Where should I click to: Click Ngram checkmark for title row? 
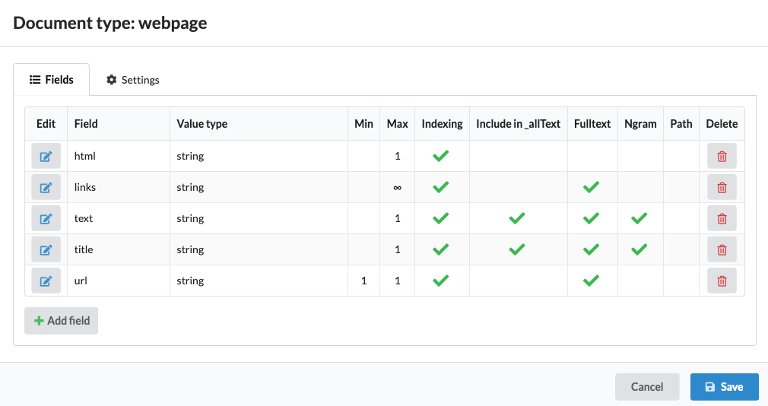click(x=639, y=249)
